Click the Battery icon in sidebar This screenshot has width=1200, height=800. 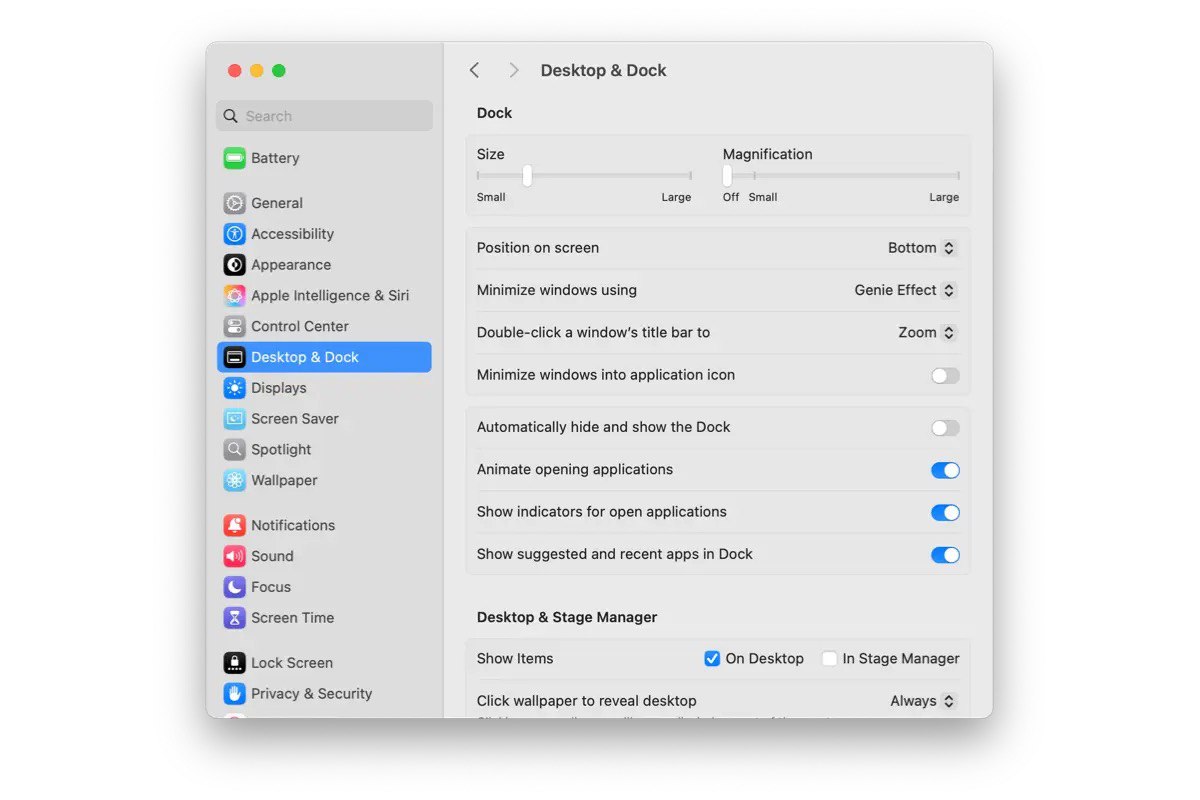pyautogui.click(x=235, y=158)
